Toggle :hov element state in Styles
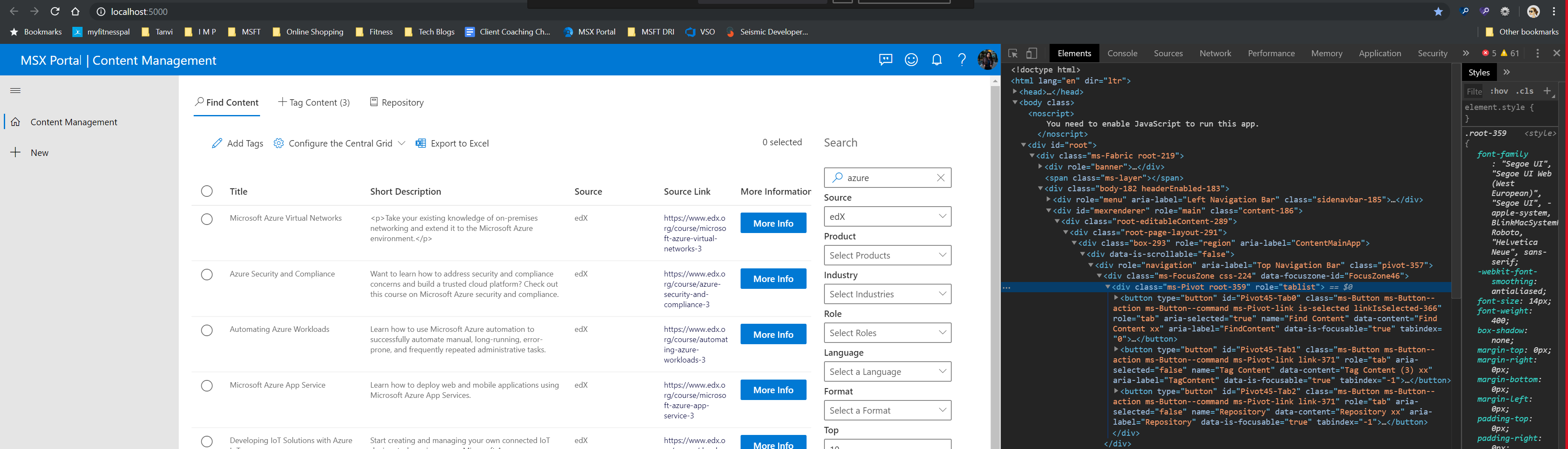This screenshot has height=449, width=1568. [x=1499, y=92]
